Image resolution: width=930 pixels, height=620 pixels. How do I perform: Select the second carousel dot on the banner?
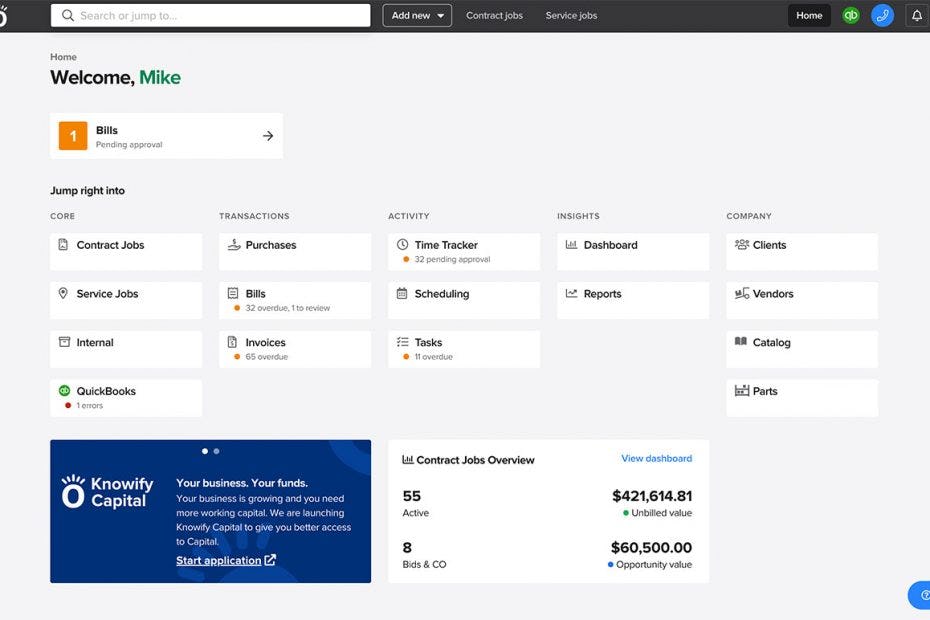pyautogui.click(x=216, y=450)
